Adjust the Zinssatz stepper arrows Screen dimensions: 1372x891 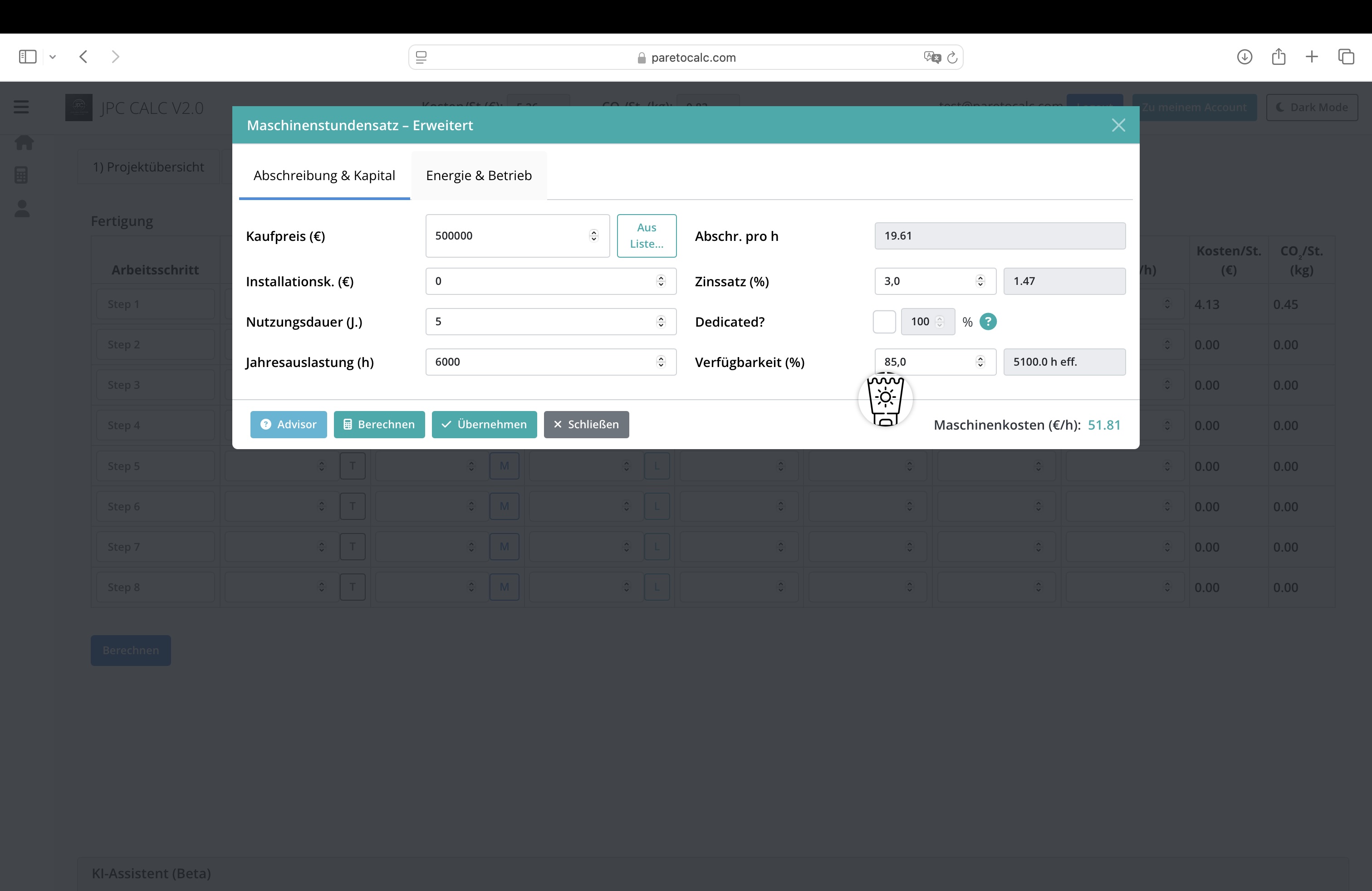[980, 281]
